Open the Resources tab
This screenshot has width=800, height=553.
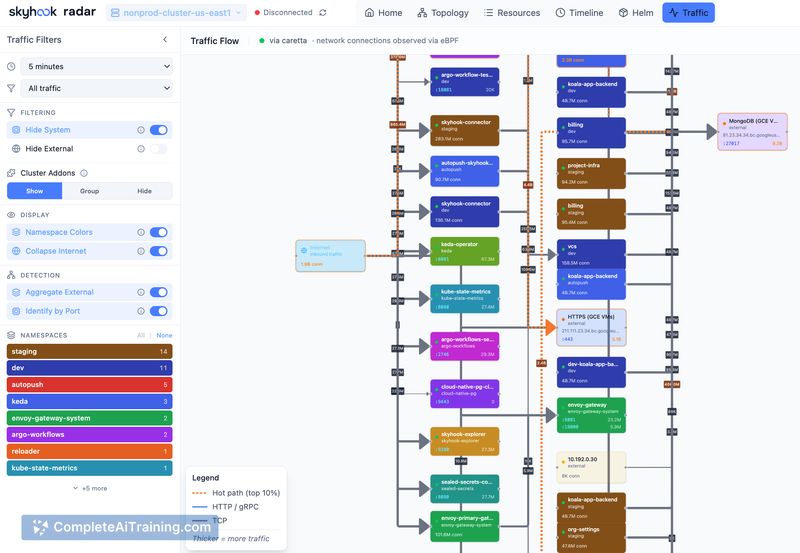pos(512,13)
